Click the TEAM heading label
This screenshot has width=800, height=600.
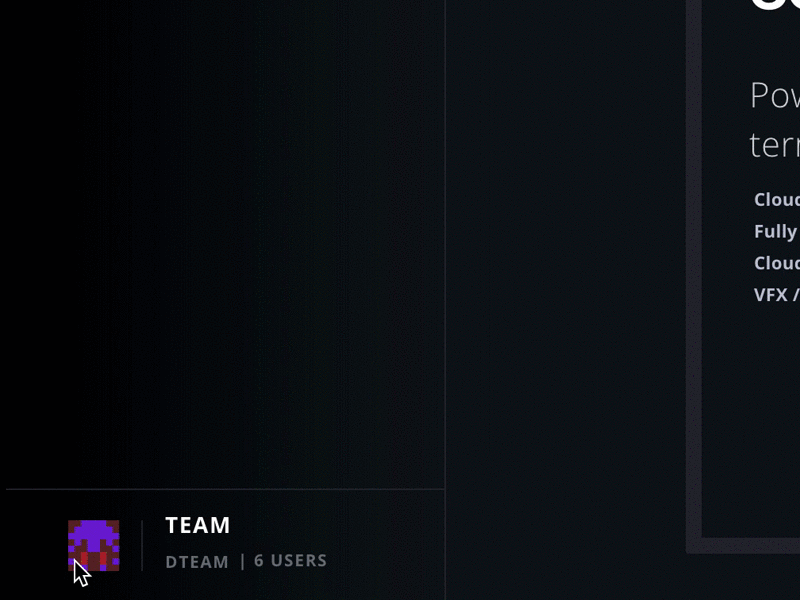(198, 526)
